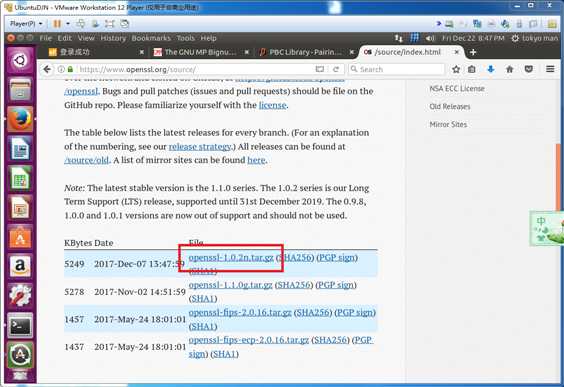
Task: Open Old Releases sidebar link
Action: pyautogui.click(x=450, y=106)
